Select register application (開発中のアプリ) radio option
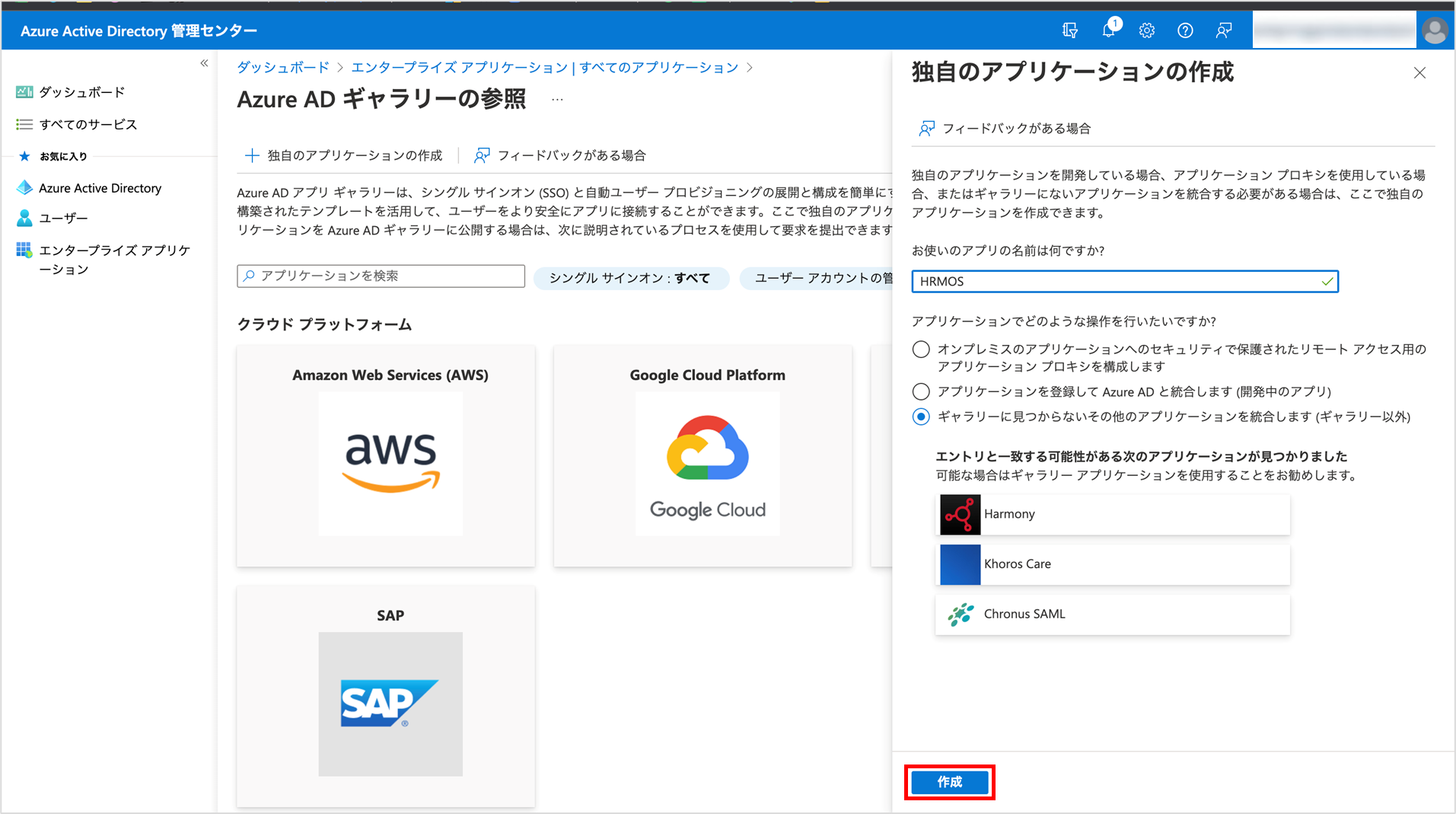Screen dimensions: 1456x814 coord(921,391)
